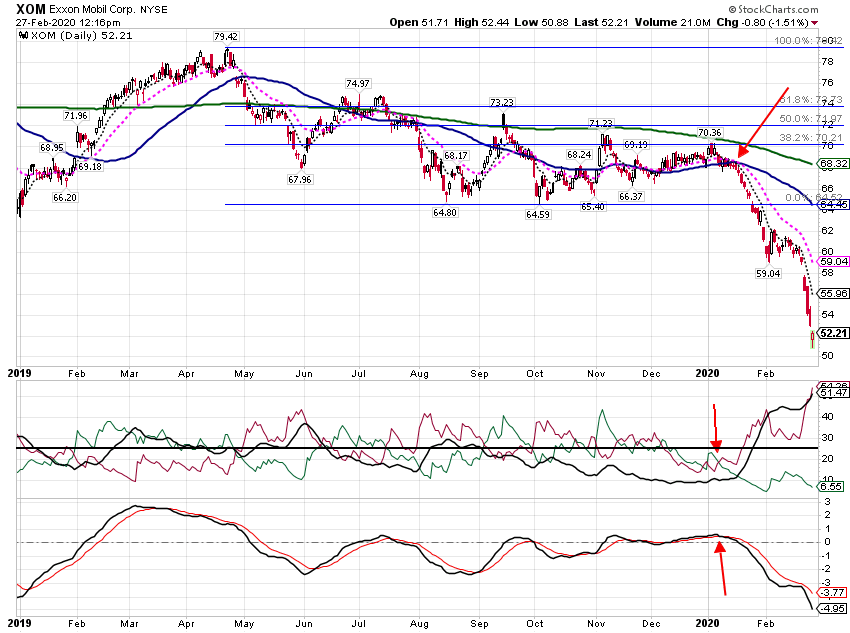Click the 70.36 price label
This screenshot has height=633, width=850.
(x=710, y=133)
